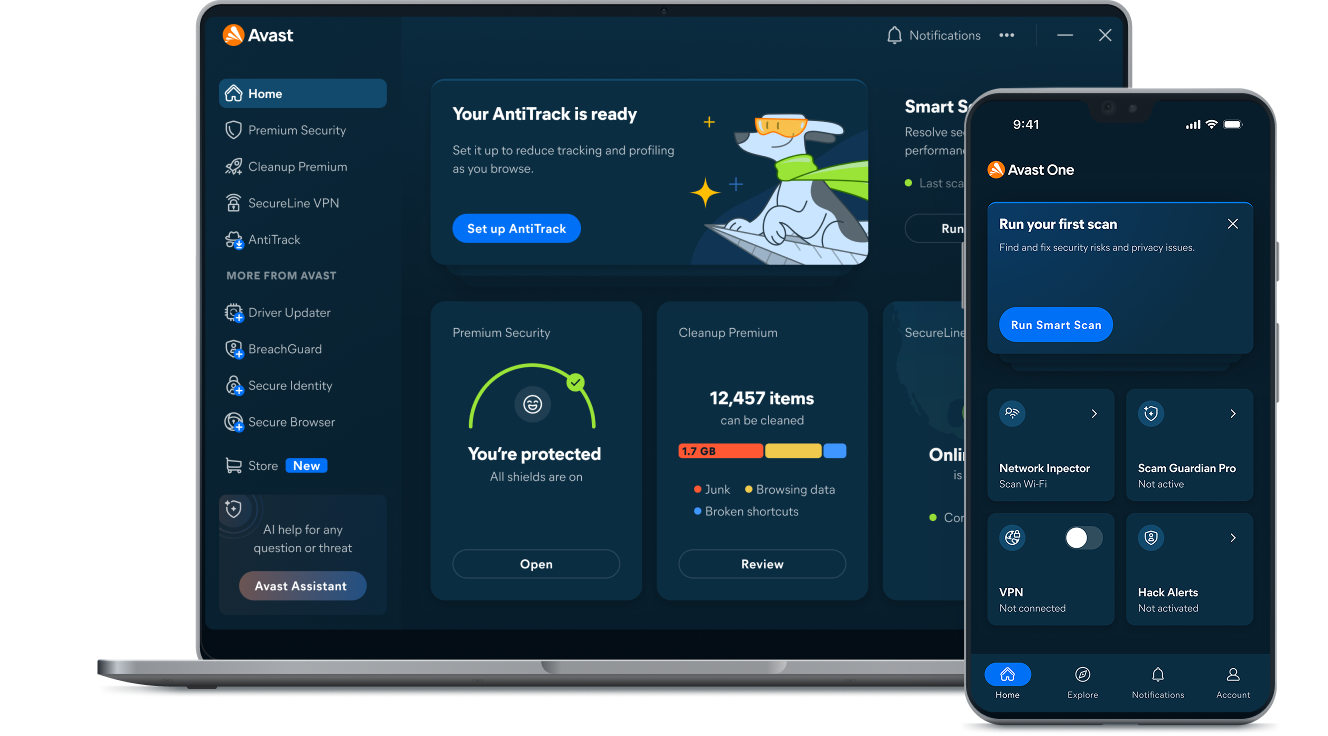Click the Scam Guardian Pro shield icon

click(1150, 413)
